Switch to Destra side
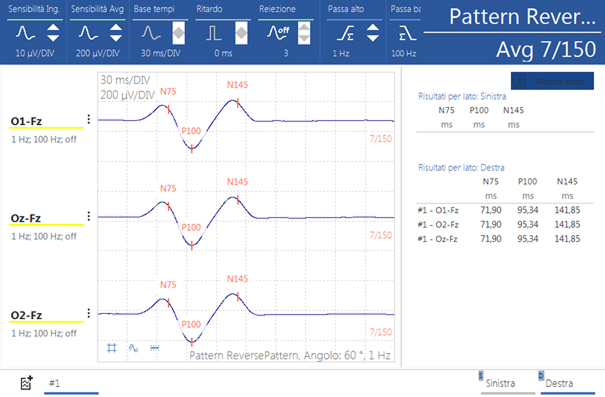The image size is (605, 397). (x=559, y=383)
